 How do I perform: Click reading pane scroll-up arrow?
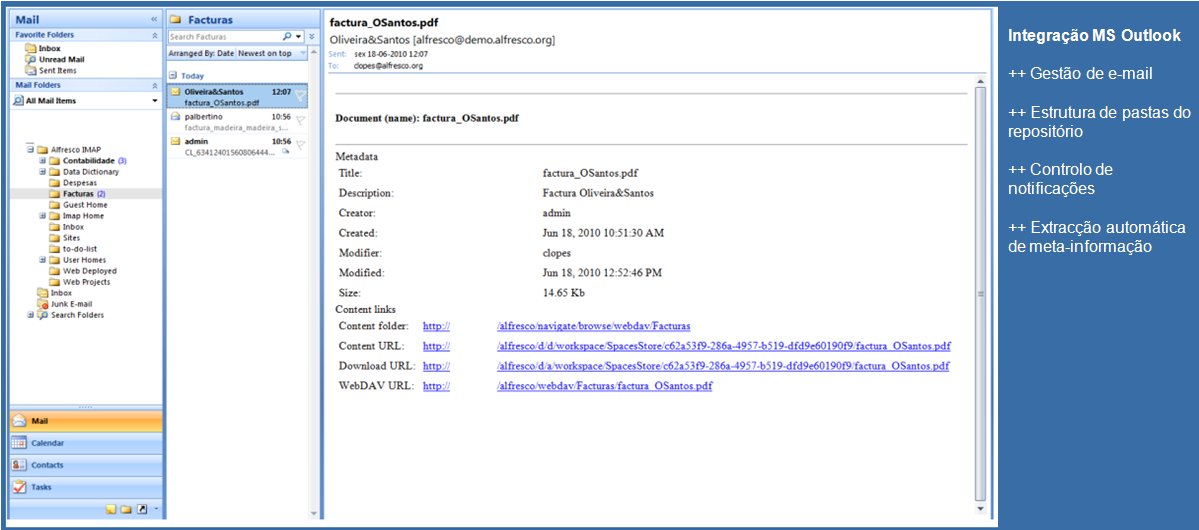coord(981,80)
